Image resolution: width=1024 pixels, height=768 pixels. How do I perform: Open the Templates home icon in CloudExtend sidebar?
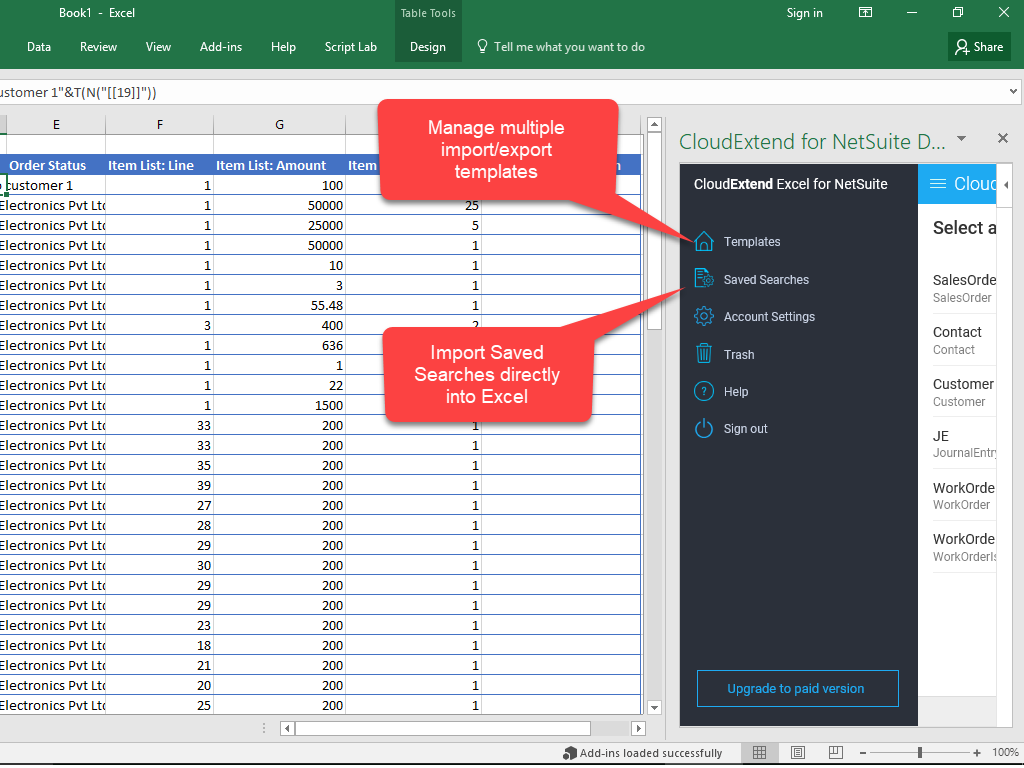(703, 242)
